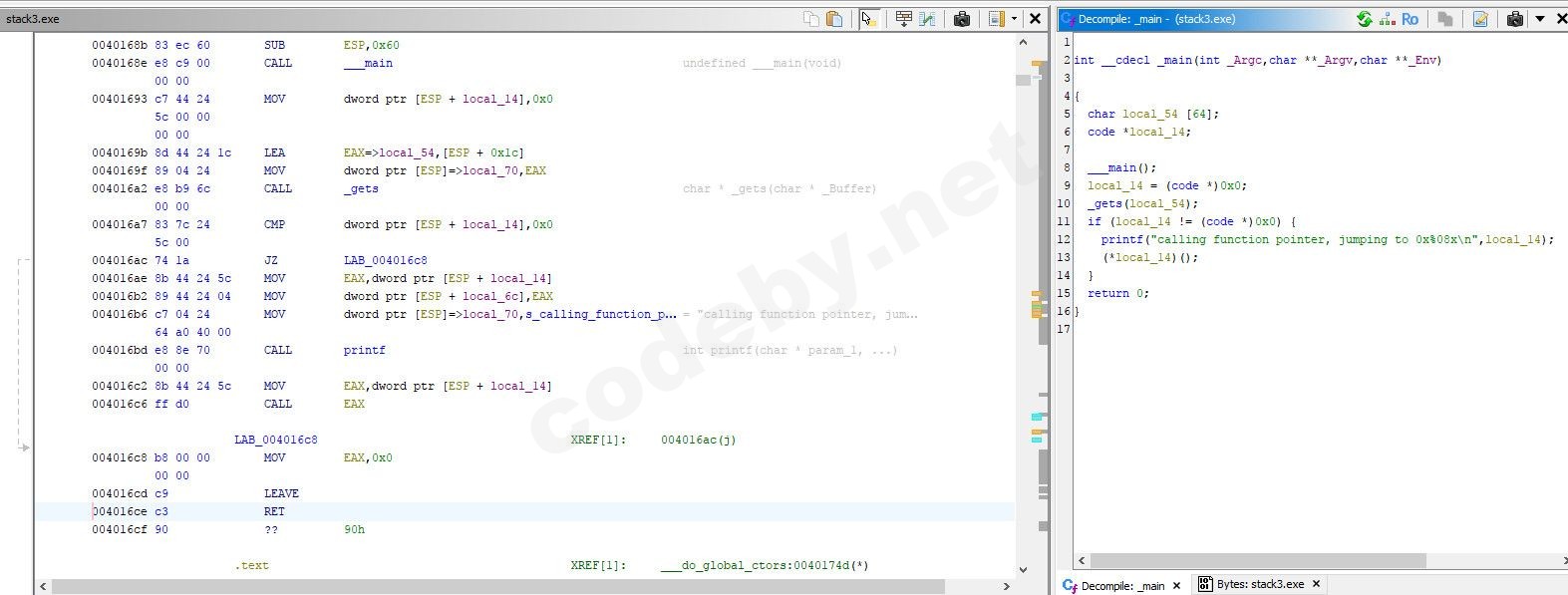Open the decompiler panel dropdown menu arrow
1568x595 pixels.
click(x=1540, y=19)
